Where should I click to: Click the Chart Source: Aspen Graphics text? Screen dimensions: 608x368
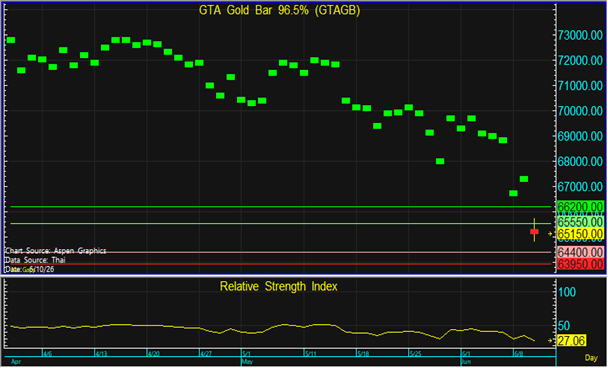tap(56, 251)
